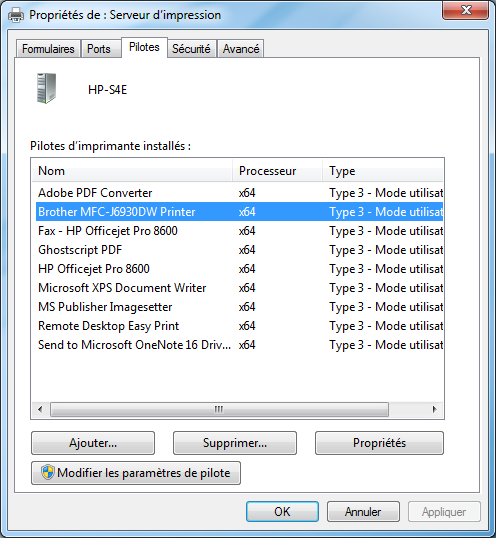Switch to the Avancé tab
Viewport: 496px width, 538px height.
tap(241, 49)
